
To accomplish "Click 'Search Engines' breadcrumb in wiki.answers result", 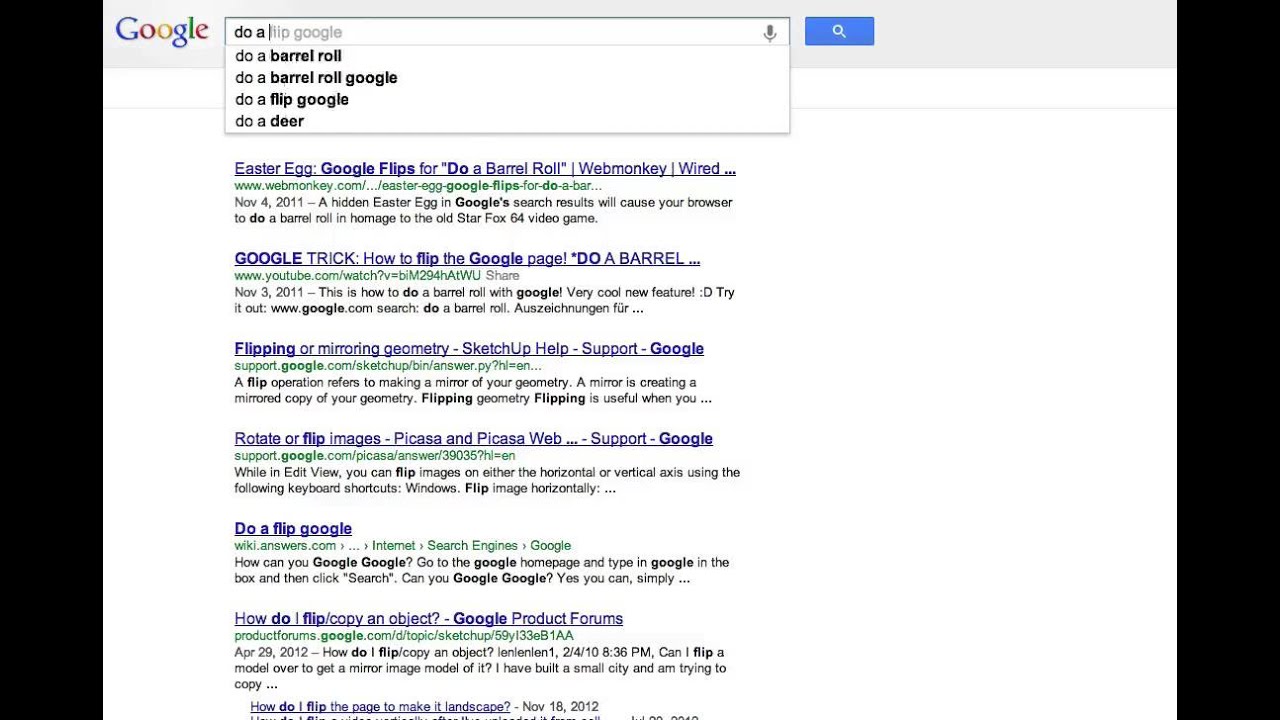I will coord(472,546).
